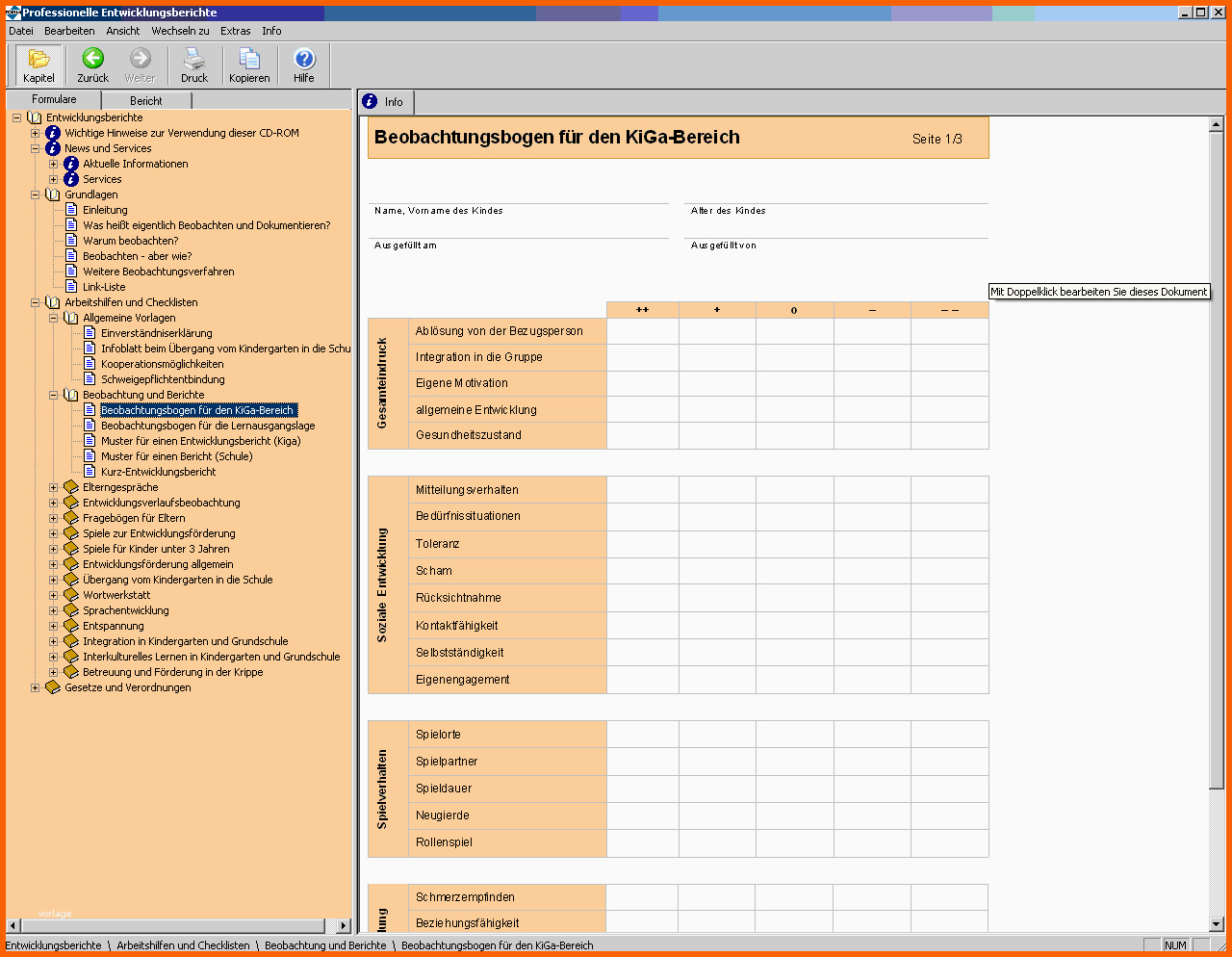Click the tree panel's right scroll arrow
1232x957 pixels.
pos(344,925)
